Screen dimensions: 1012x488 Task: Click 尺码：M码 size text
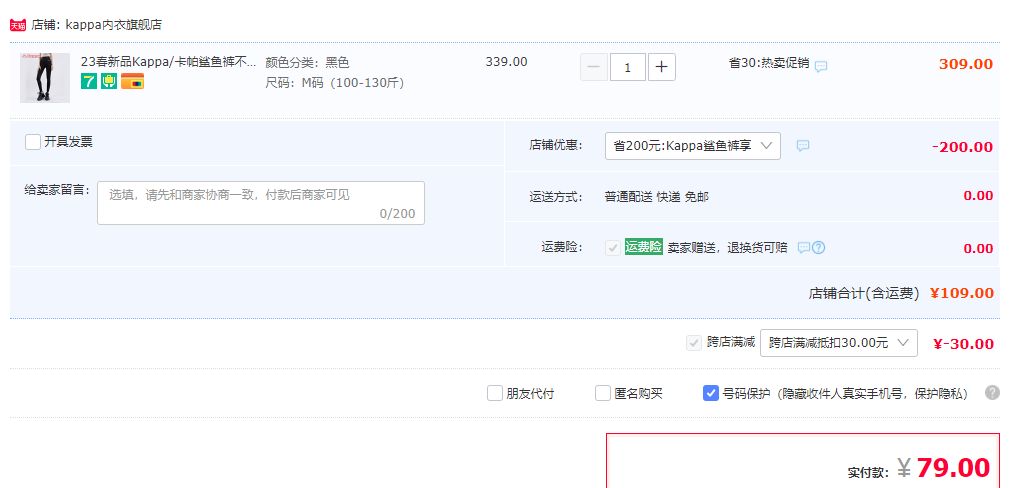tap(334, 83)
